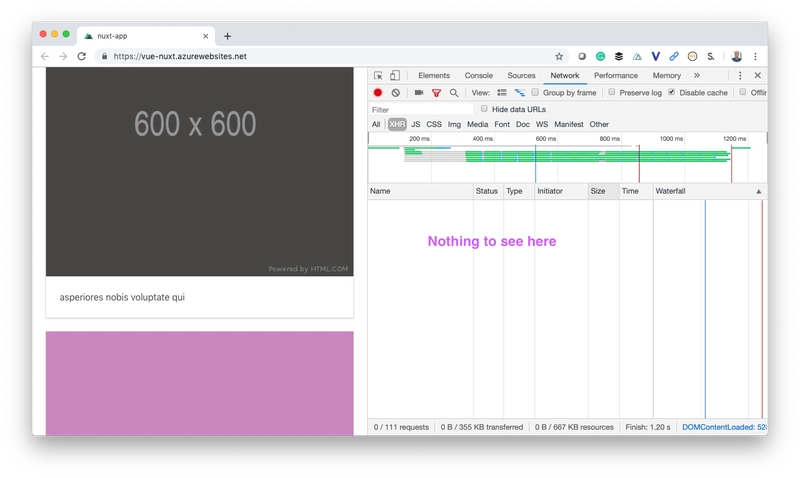Activate the inspect element picker
This screenshot has width=800, height=478.
click(x=379, y=75)
